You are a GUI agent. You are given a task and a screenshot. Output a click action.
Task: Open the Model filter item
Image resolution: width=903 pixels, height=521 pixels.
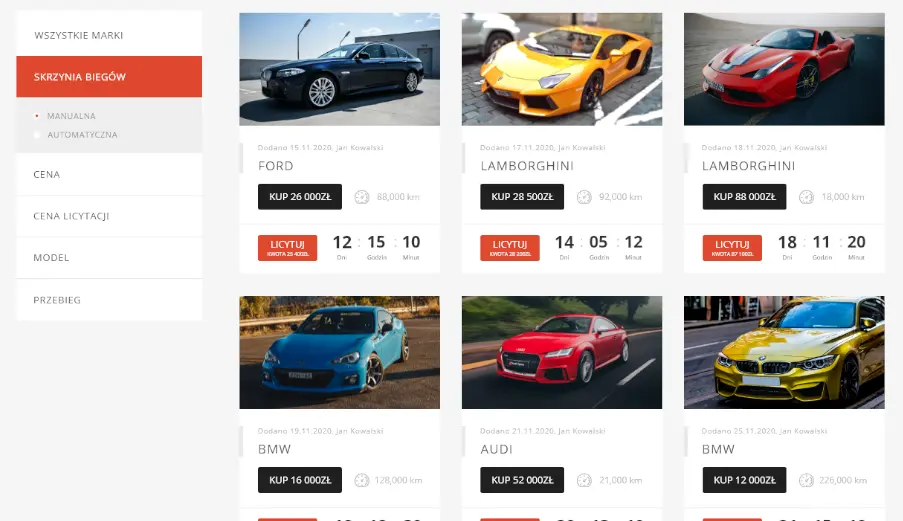[x=109, y=257]
